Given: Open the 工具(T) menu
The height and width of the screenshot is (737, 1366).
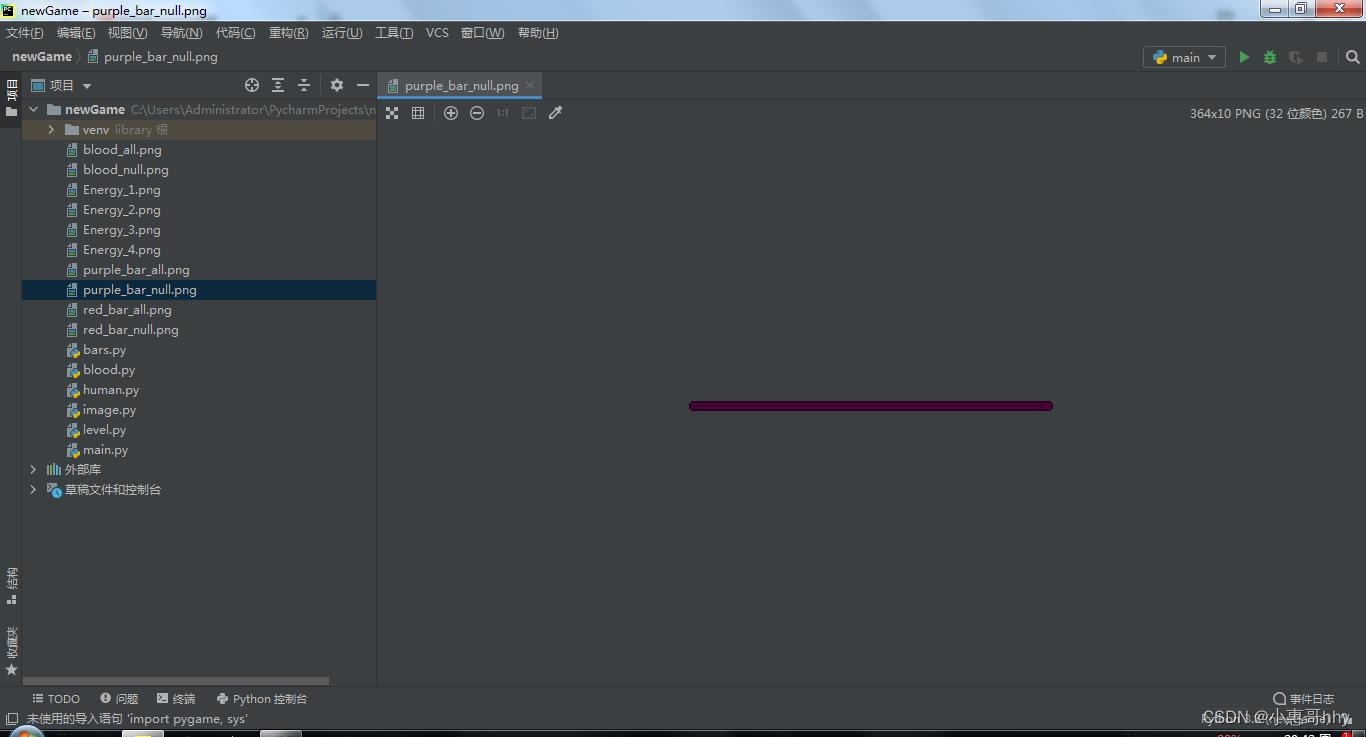Looking at the screenshot, I should click(x=394, y=33).
